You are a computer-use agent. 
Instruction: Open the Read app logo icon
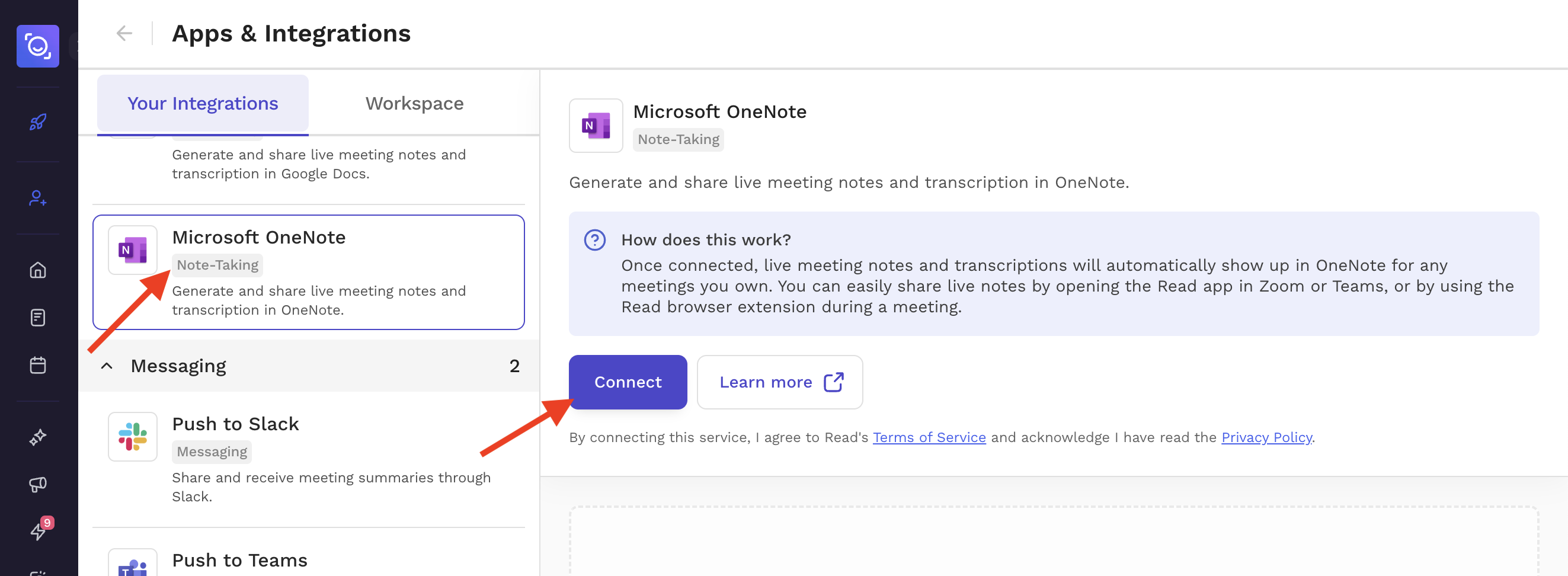(38, 46)
